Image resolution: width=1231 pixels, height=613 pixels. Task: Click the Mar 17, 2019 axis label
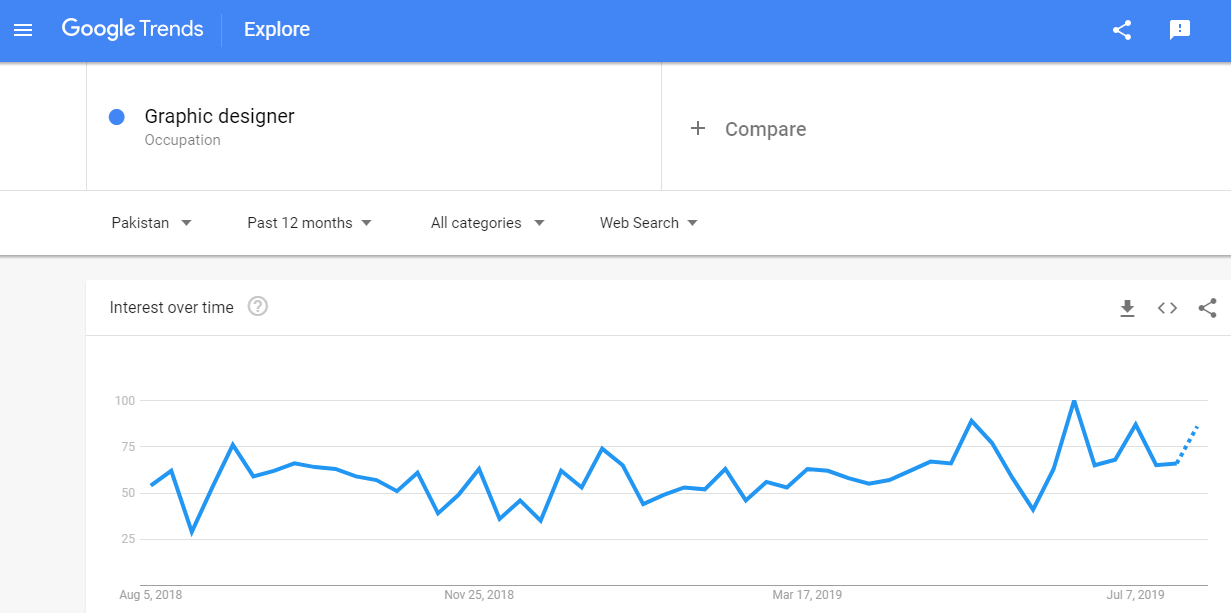(x=807, y=595)
